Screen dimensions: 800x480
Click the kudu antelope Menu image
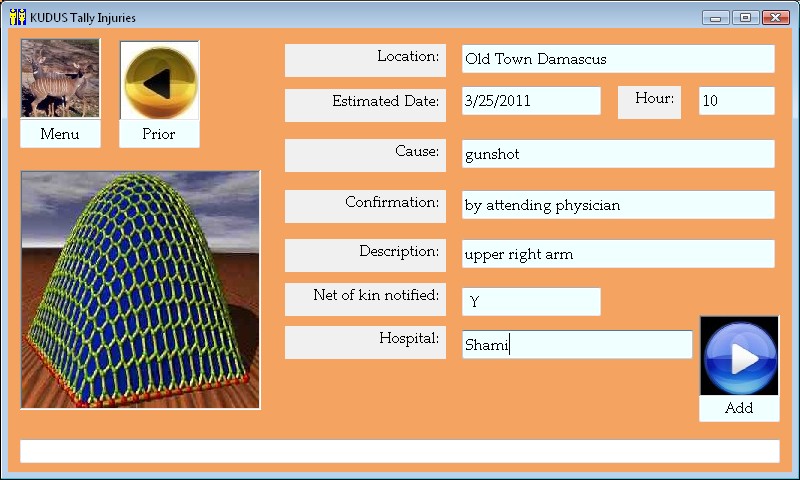tap(60, 78)
